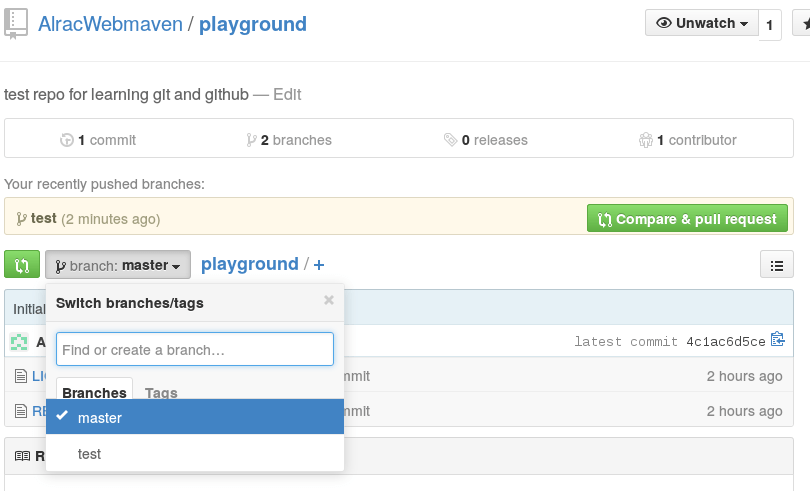810x491 pixels.
Task: Click the releases tag icon
Action: (x=451, y=140)
